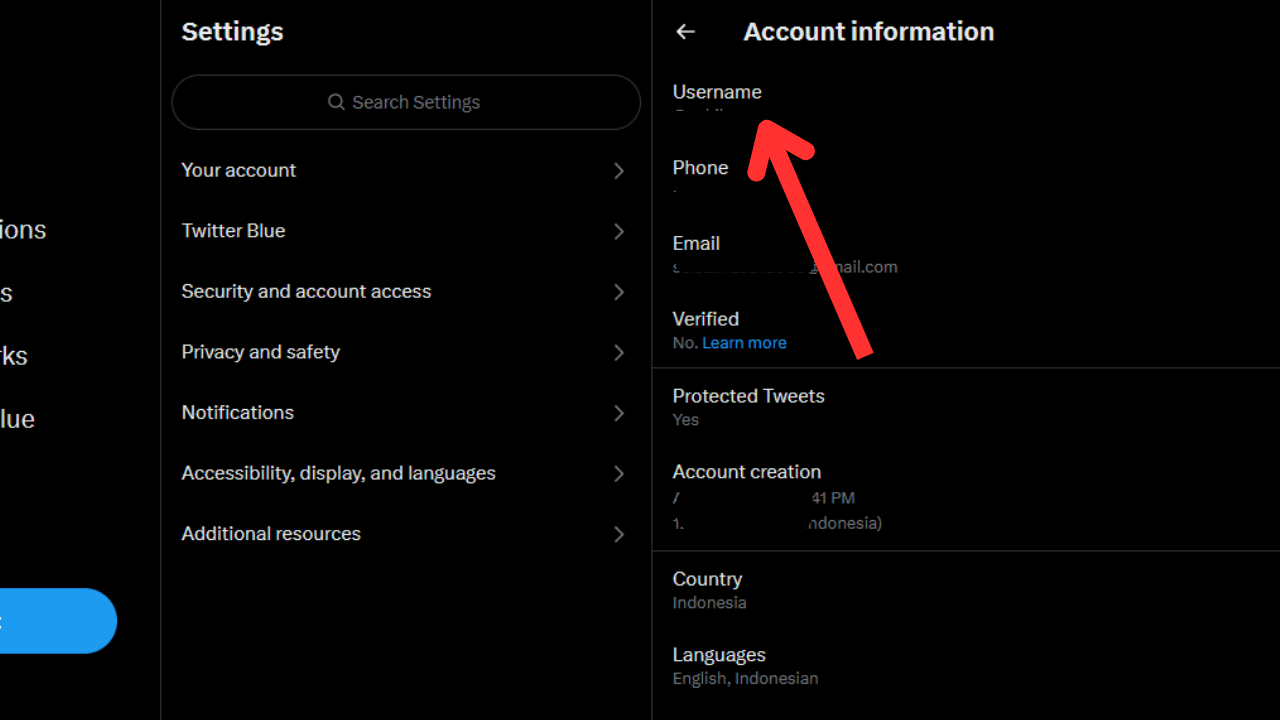The height and width of the screenshot is (720, 1280).
Task: Open the Username row
Action: click(966, 102)
